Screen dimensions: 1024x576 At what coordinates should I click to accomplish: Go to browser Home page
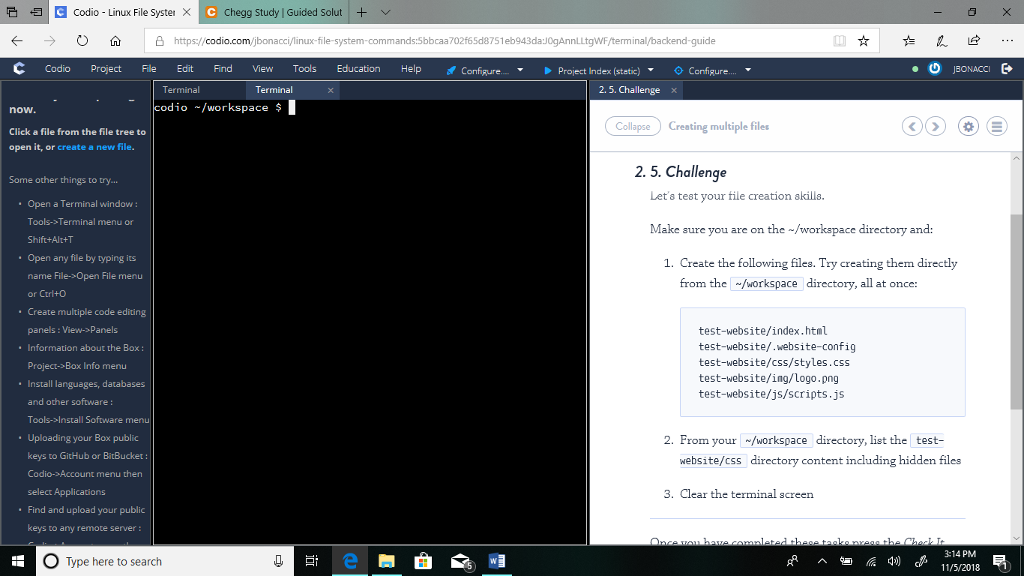click(x=115, y=40)
